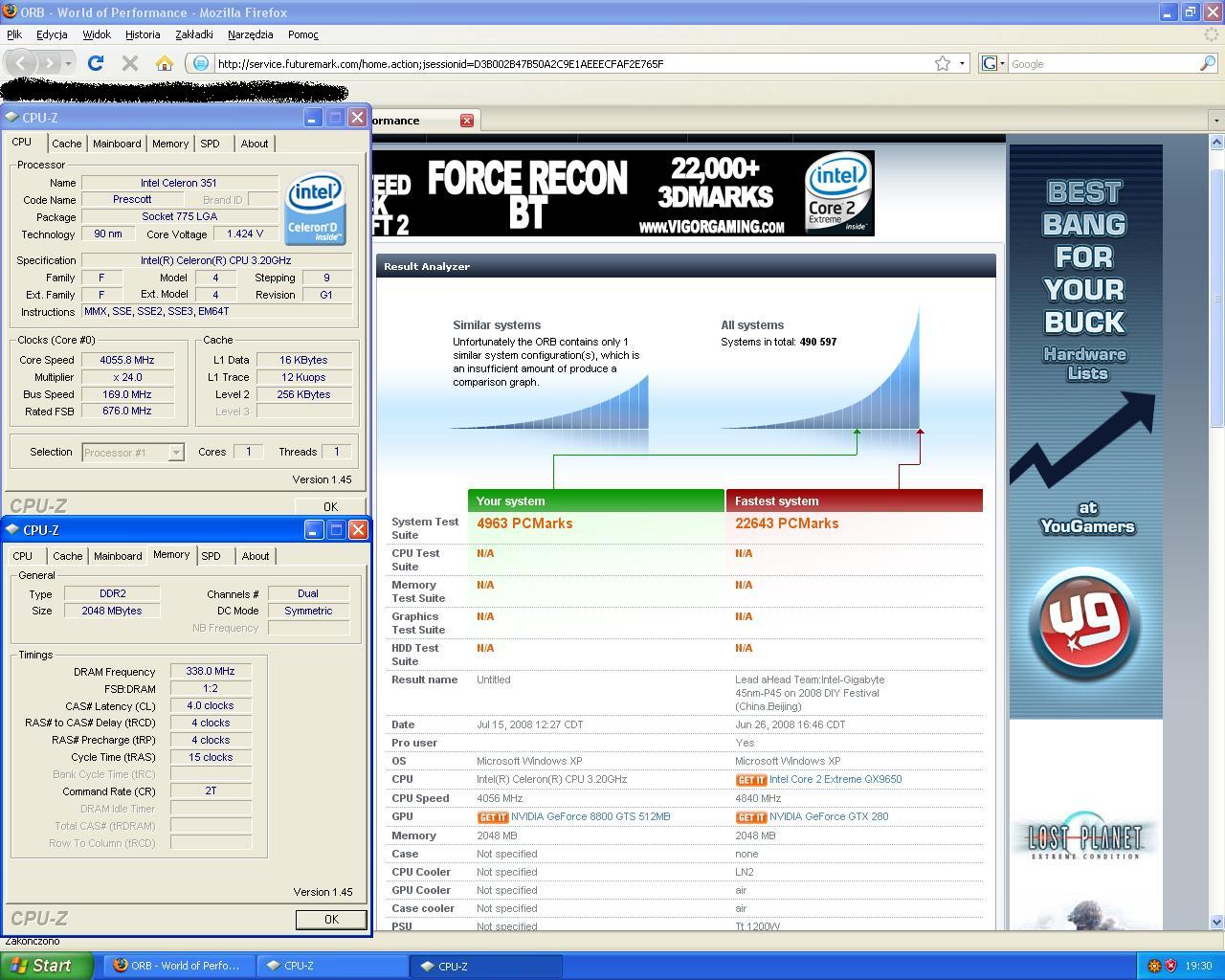
Task: Click the page identity icon in address bar
Action: click(x=200, y=63)
